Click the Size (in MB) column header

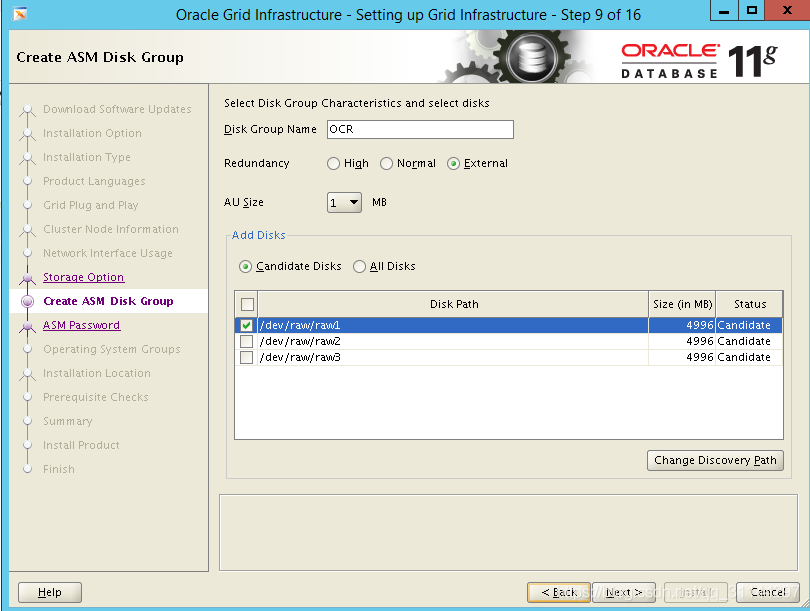click(x=682, y=304)
